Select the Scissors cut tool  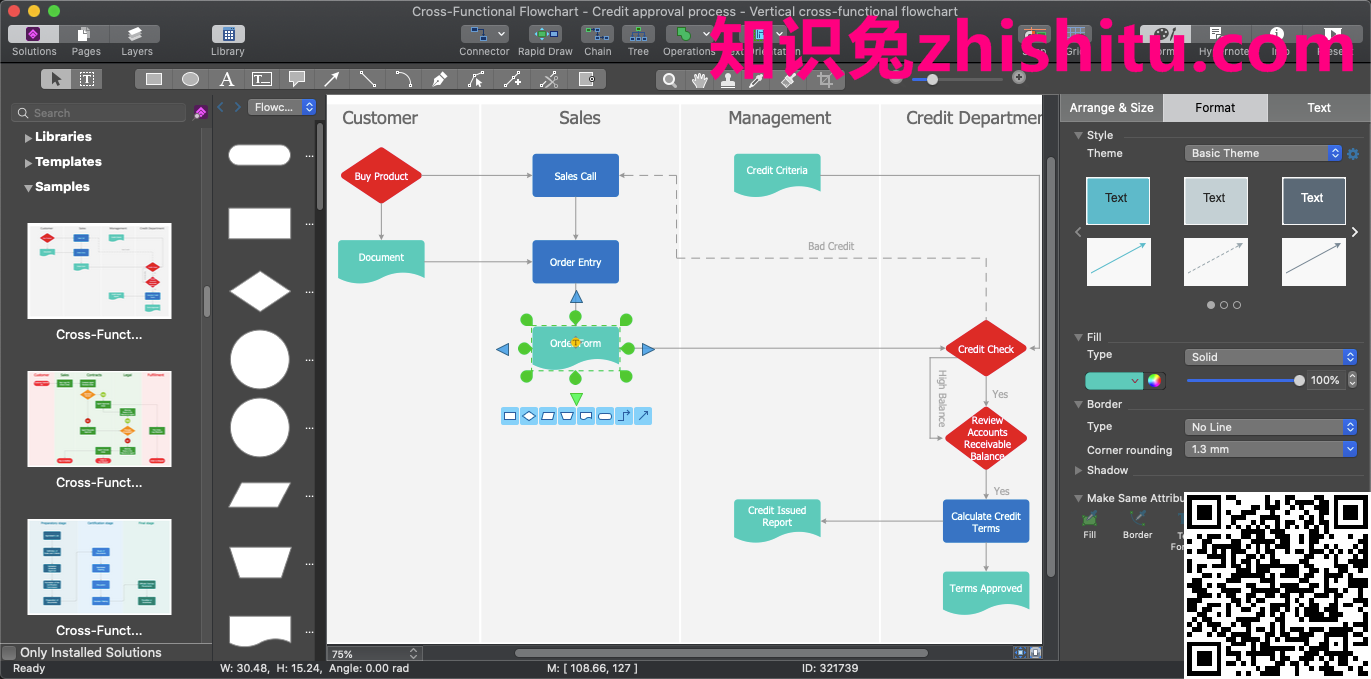click(x=549, y=79)
